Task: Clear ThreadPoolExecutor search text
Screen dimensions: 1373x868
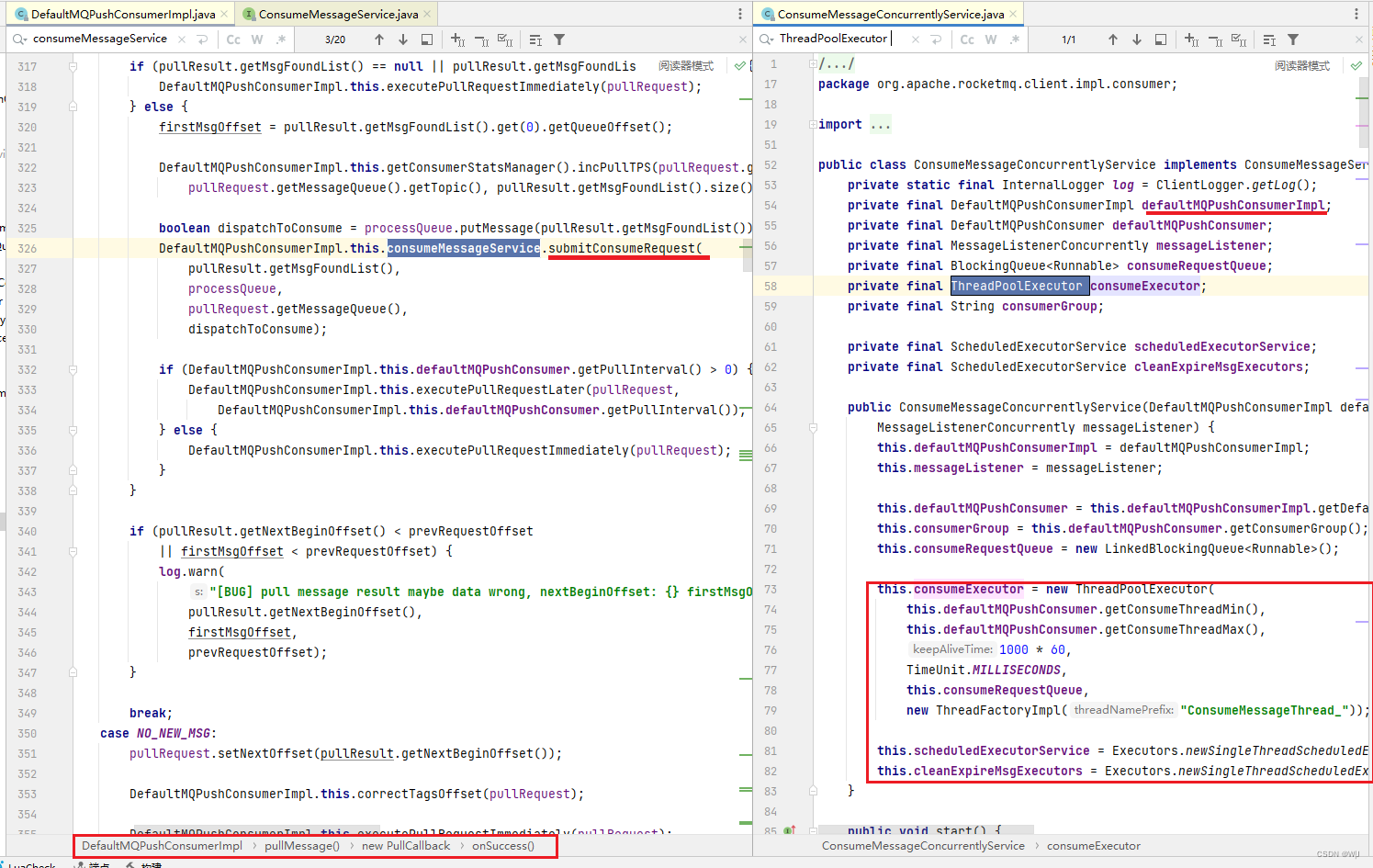Action: 916,39
